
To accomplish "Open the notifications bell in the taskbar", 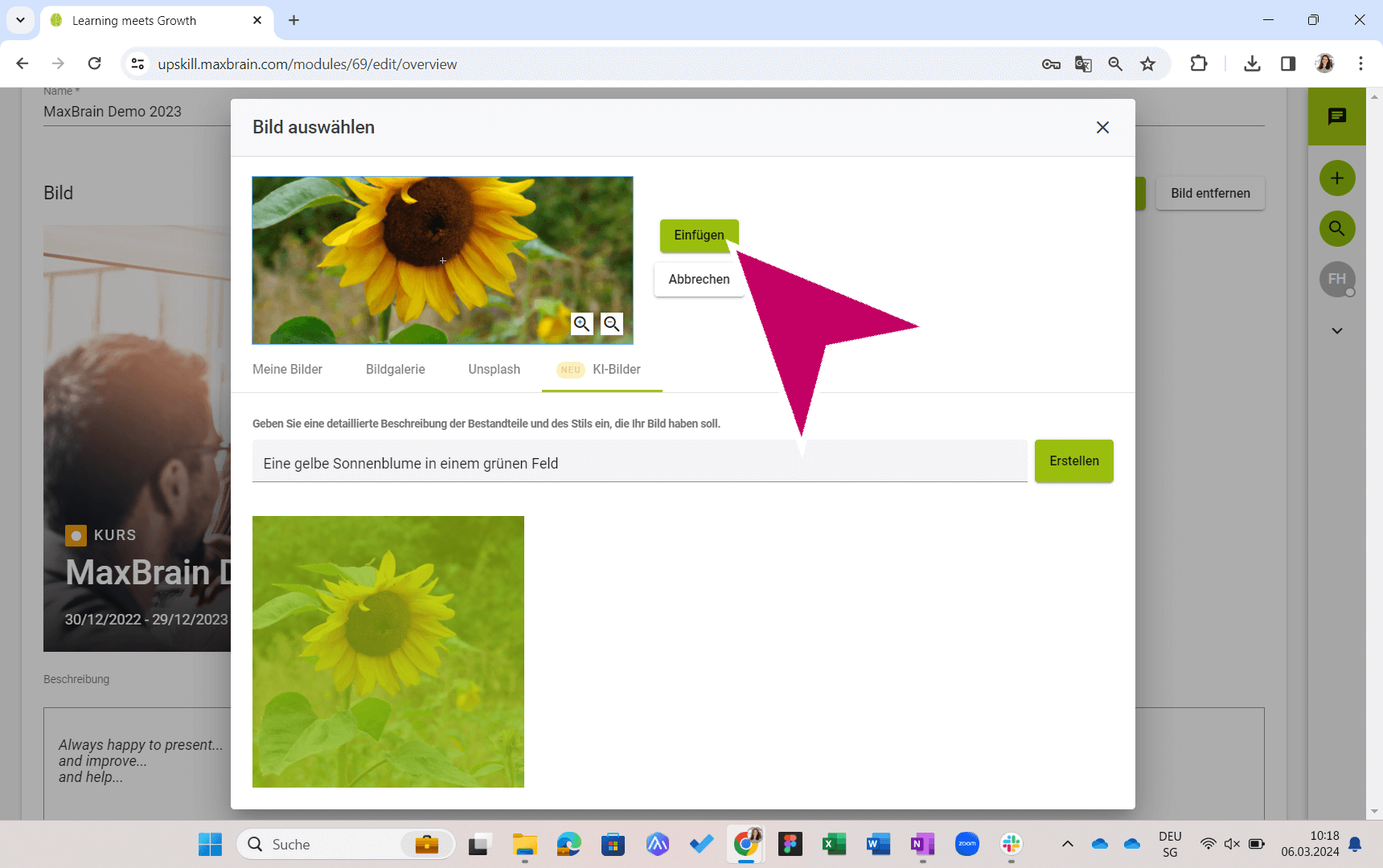I will 1355,845.
